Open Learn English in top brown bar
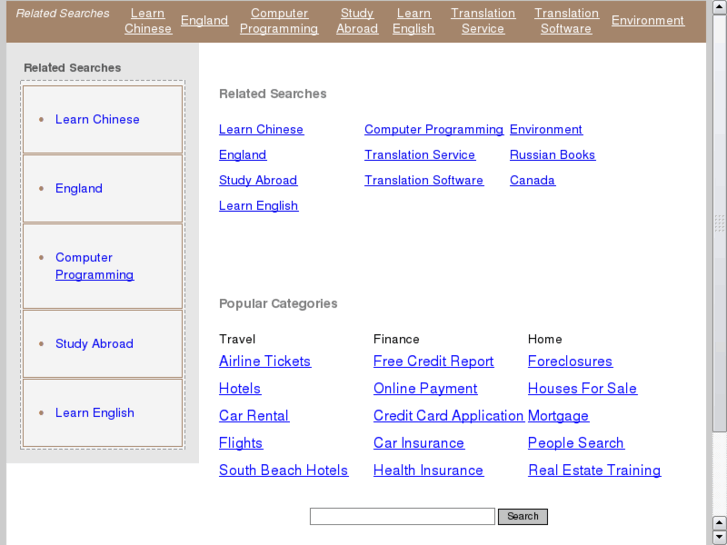The height and width of the screenshot is (545, 727). [413, 21]
